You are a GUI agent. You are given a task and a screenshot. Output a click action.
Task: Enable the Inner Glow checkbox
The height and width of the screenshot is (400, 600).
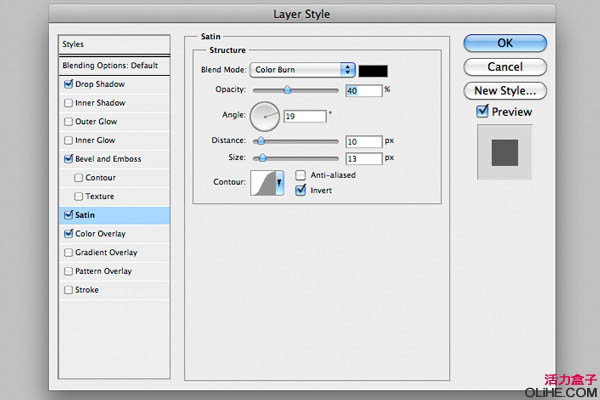pyautogui.click(x=68, y=140)
